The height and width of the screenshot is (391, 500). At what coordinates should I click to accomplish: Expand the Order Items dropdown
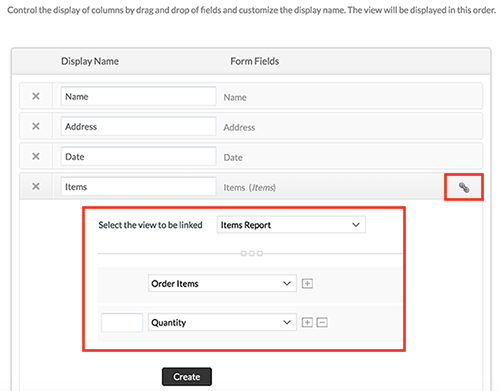pyautogui.click(x=222, y=283)
